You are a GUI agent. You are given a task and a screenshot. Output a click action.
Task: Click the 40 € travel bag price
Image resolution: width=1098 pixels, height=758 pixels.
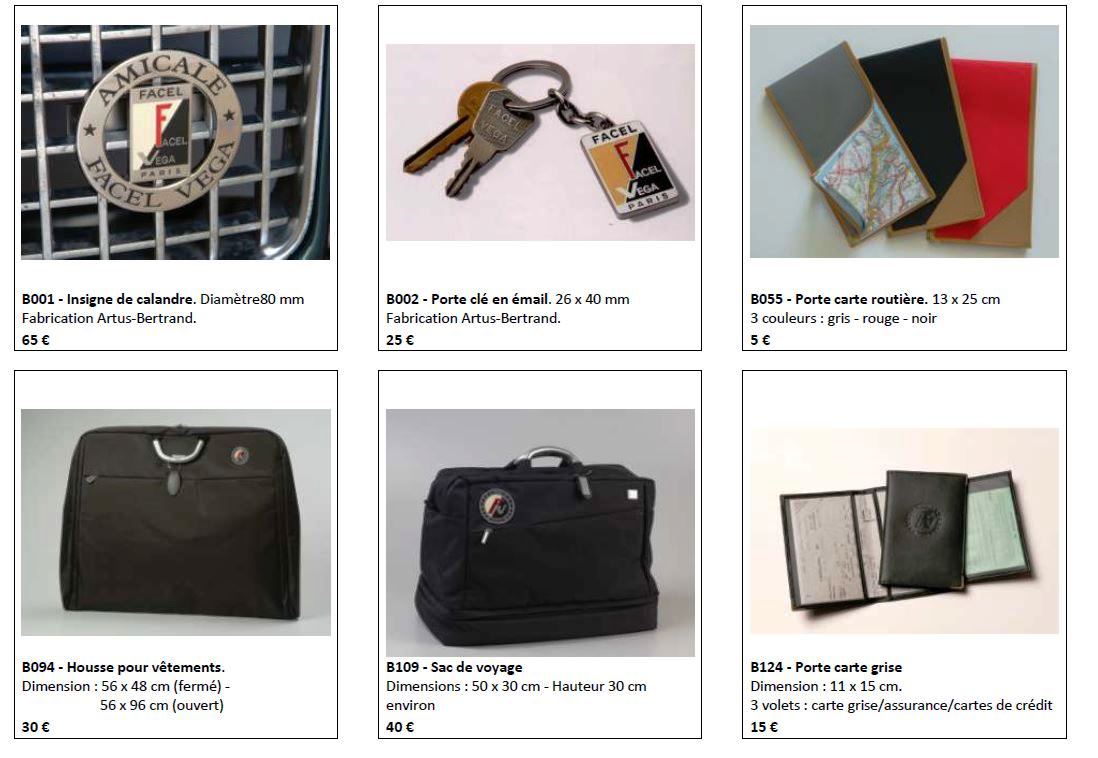(400, 727)
